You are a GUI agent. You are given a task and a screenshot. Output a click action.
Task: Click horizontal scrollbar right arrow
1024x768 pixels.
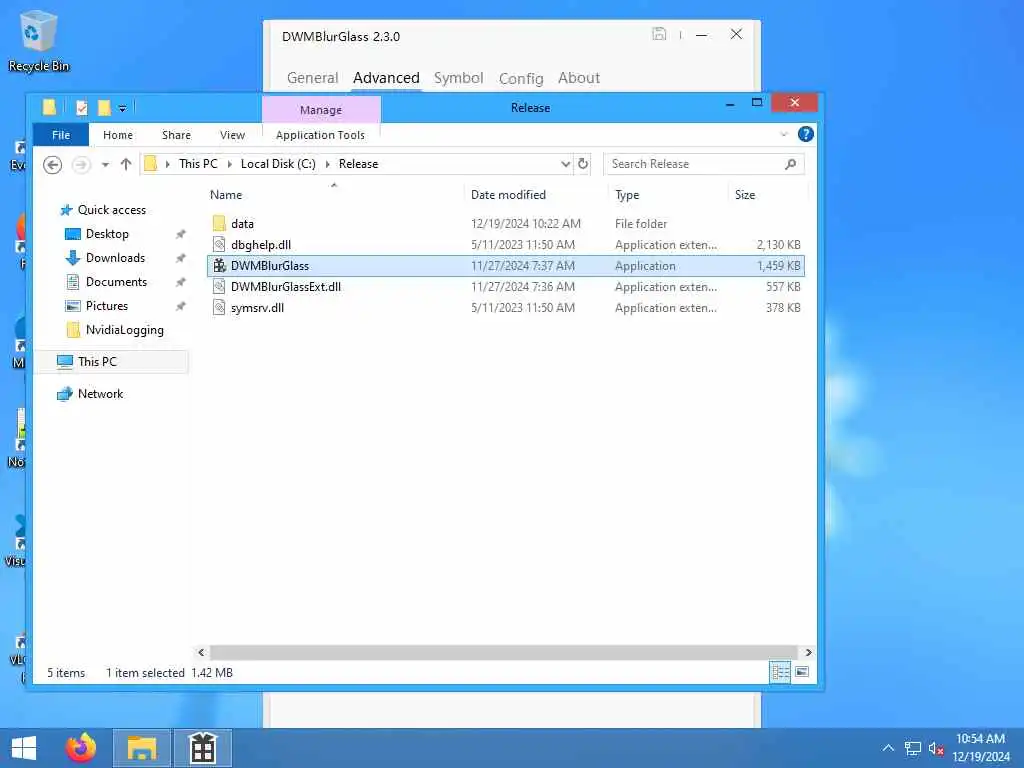coord(808,652)
